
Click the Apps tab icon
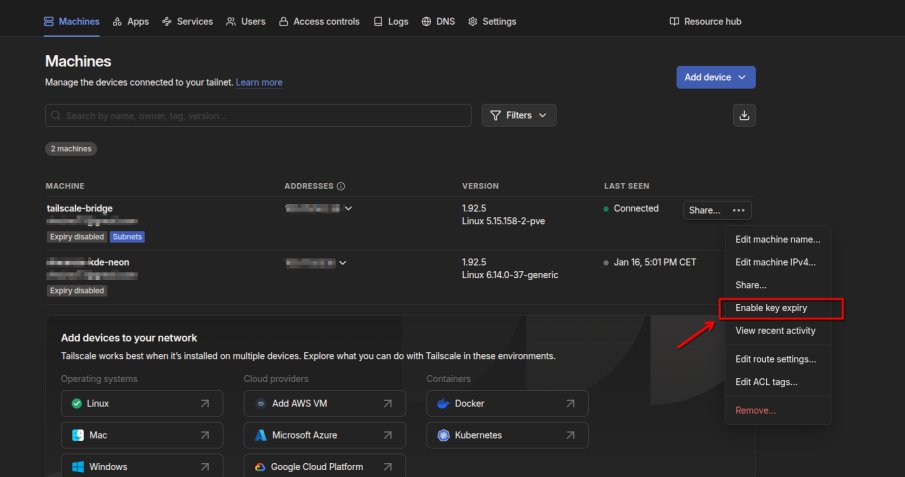(x=117, y=21)
